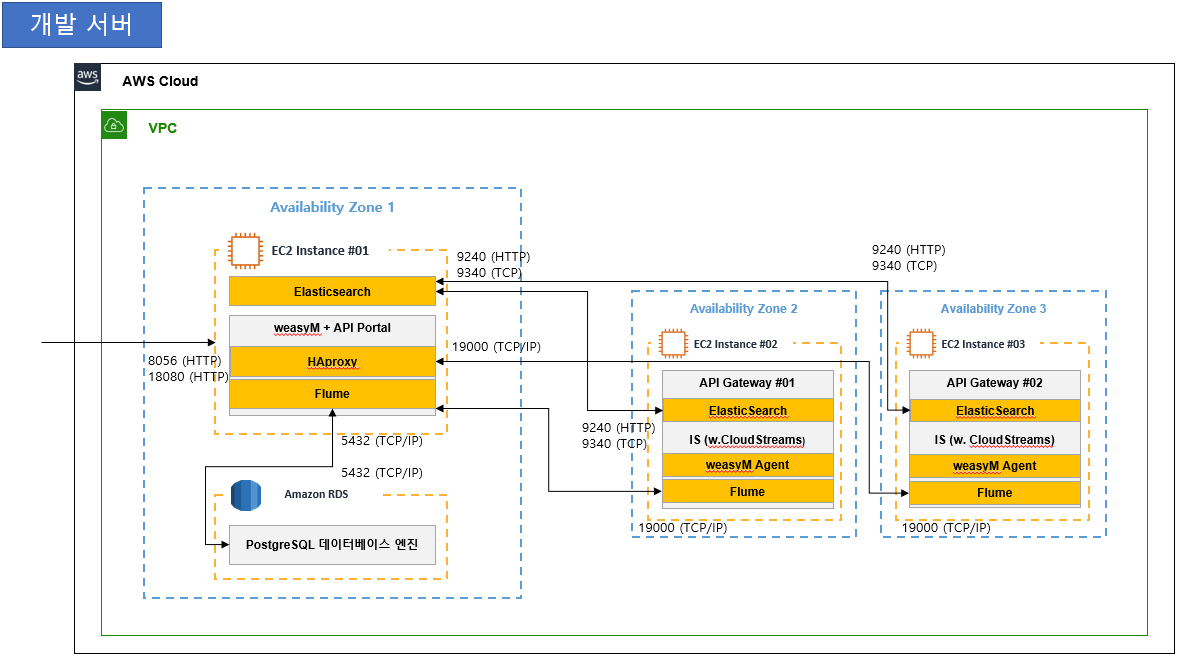1177x656 pixels.
Task: Click the HAproxy component box
Action: click(332, 362)
